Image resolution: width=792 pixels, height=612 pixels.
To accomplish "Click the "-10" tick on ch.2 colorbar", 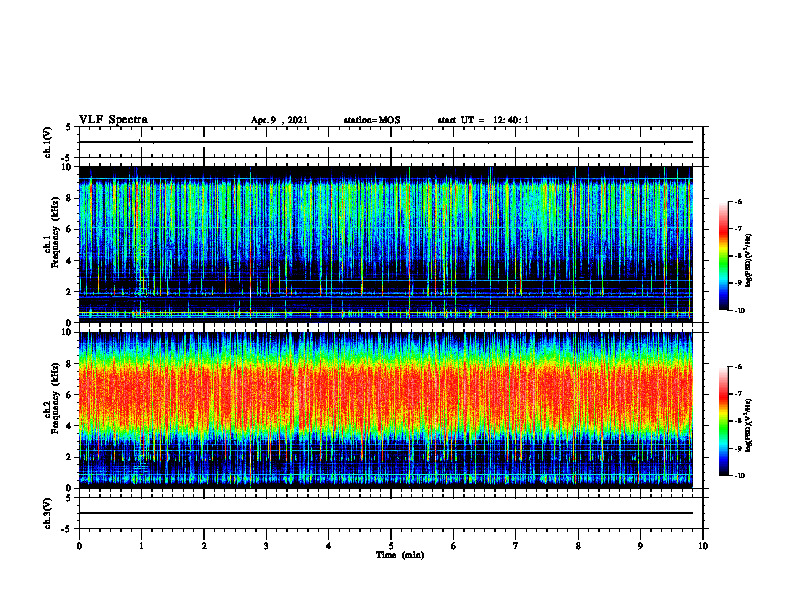I will click(x=740, y=476).
